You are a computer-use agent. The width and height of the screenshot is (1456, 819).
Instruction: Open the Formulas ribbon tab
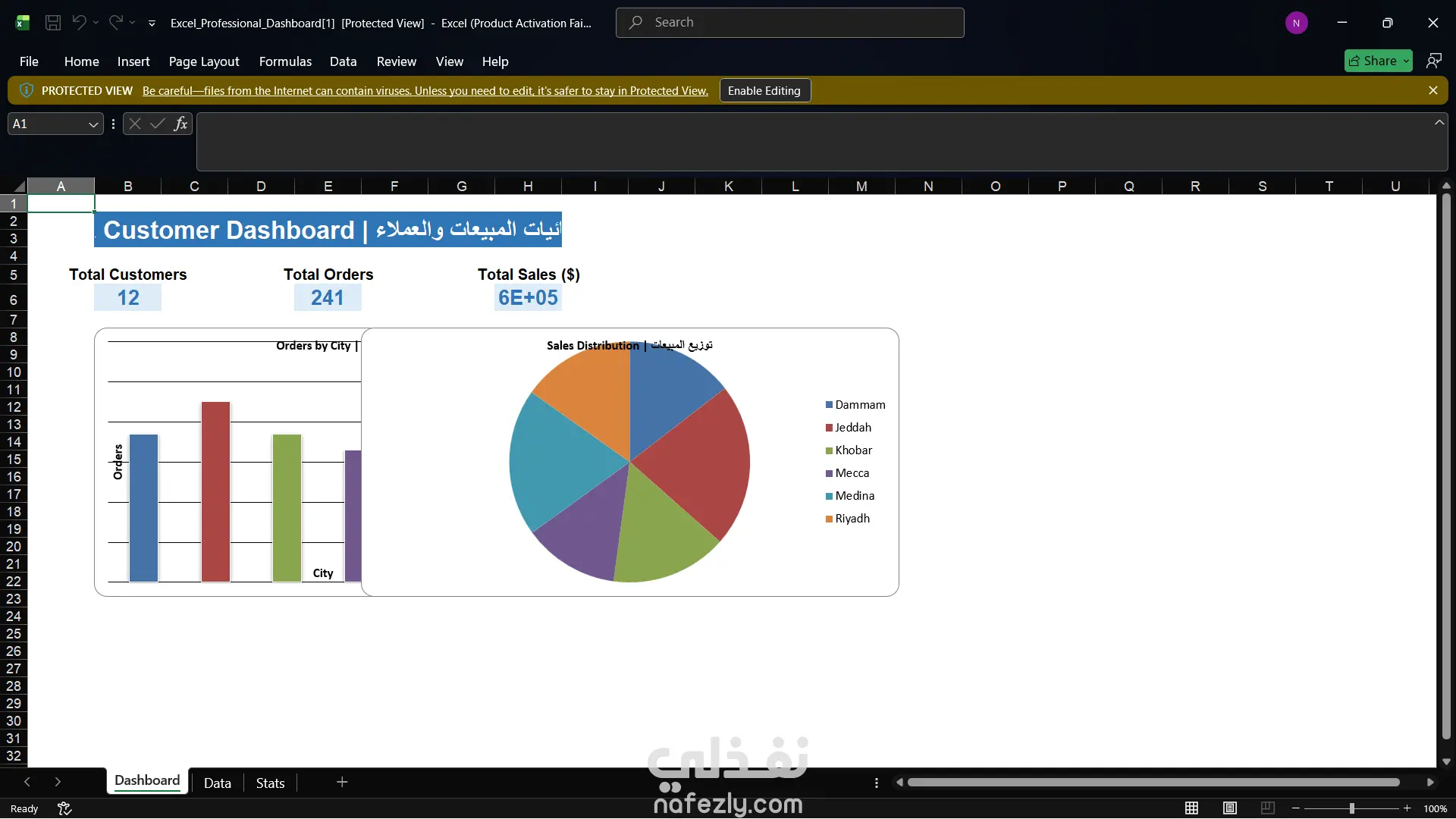click(285, 61)
